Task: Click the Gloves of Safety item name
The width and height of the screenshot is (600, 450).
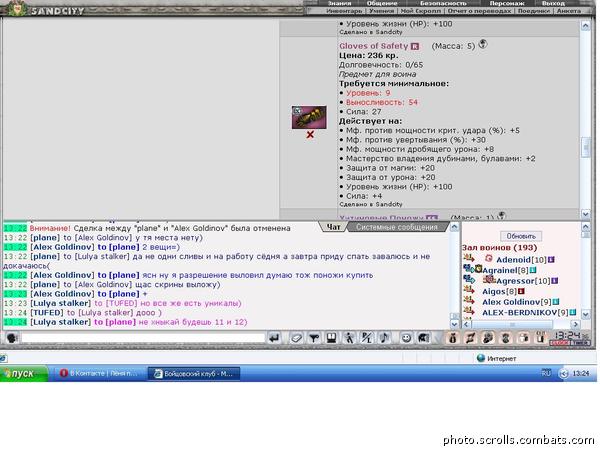Action: [373, 46]
